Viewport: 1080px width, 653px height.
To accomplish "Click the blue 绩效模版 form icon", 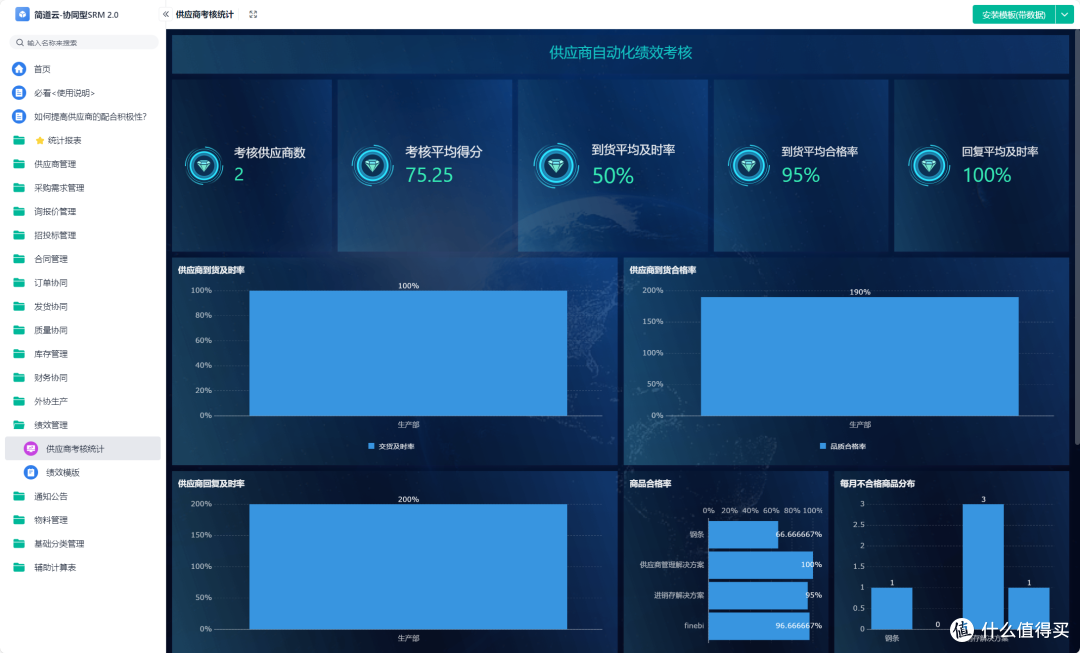I will (30, 473).
